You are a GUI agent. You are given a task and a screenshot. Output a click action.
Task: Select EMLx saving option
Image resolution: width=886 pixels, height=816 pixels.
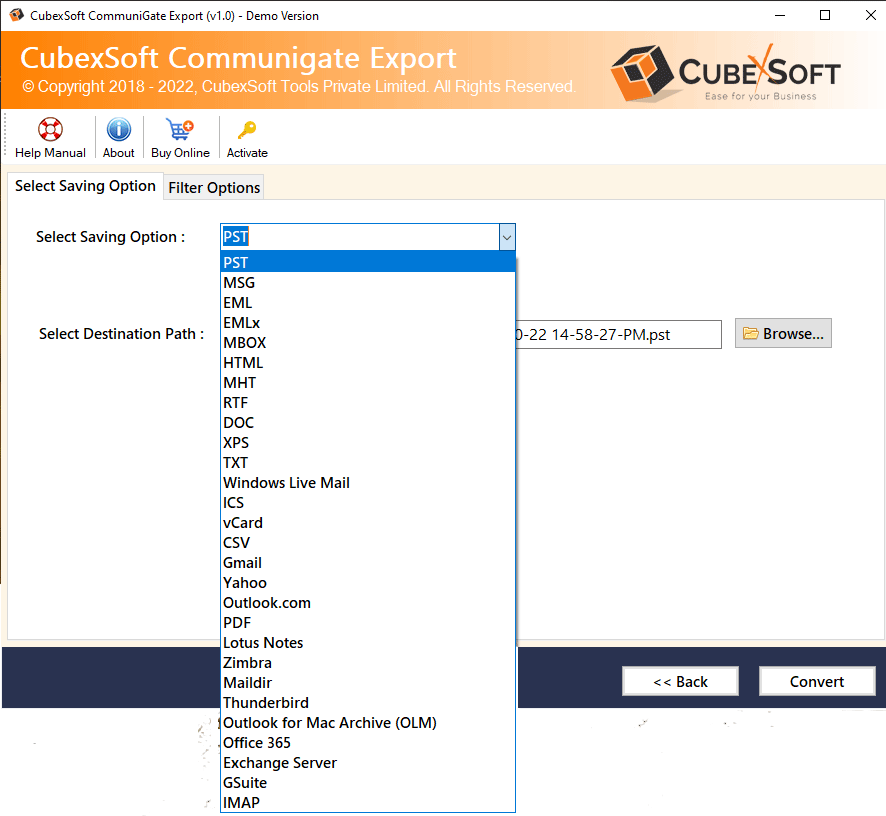tap(368, 323)
